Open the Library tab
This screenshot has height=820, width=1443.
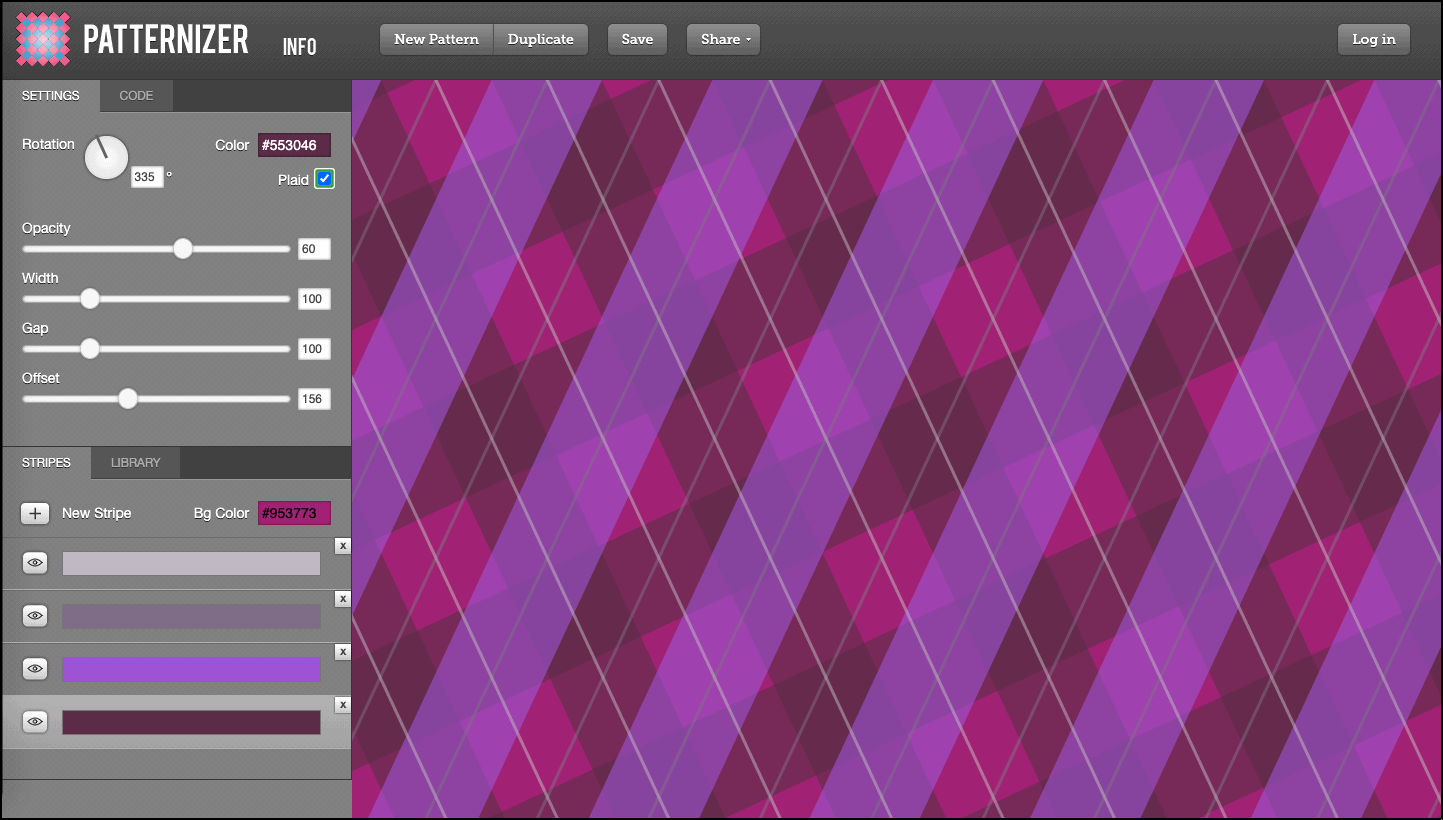[x=136, y=463]
